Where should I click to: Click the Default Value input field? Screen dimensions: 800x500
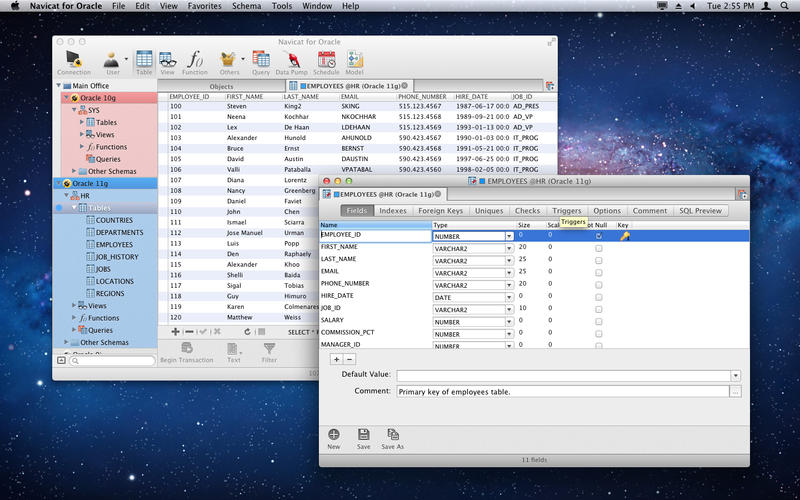[x=564, y=376]
